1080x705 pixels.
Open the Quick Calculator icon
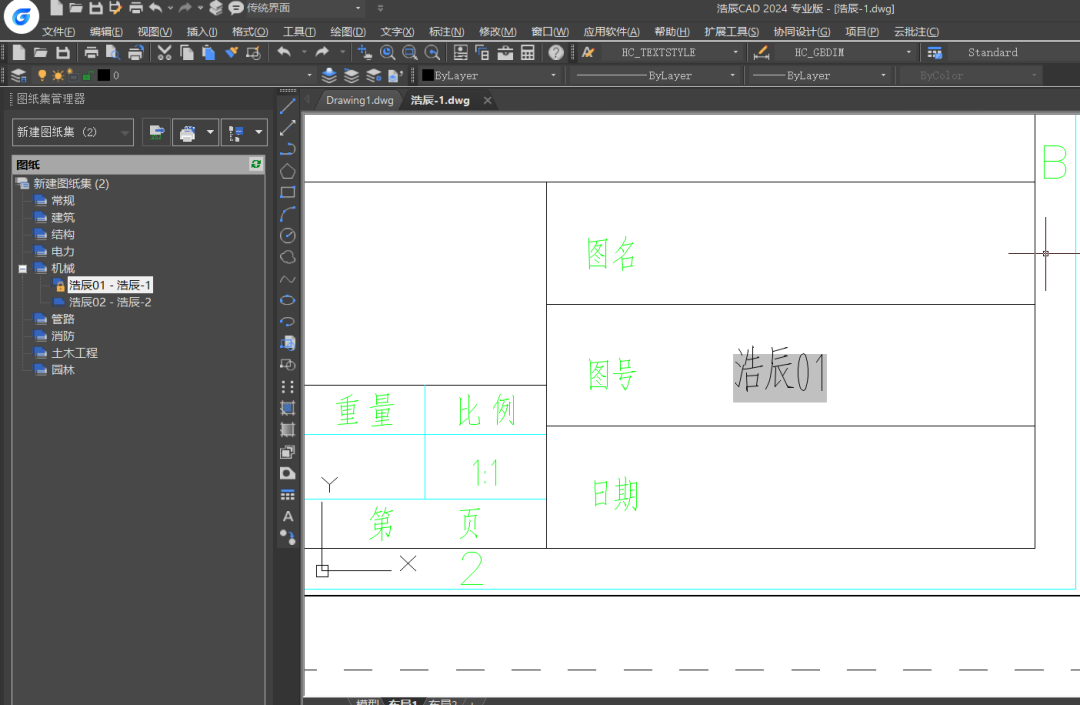click(x=528, y=52)
